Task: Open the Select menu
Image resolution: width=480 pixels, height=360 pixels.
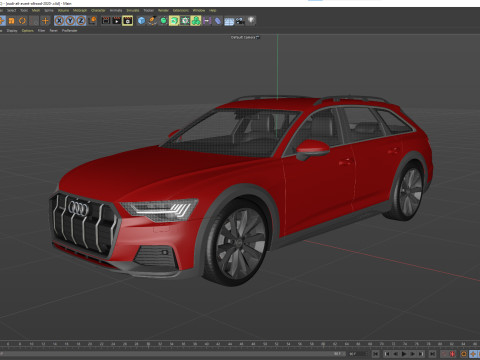Action: (x=11, y=10)
